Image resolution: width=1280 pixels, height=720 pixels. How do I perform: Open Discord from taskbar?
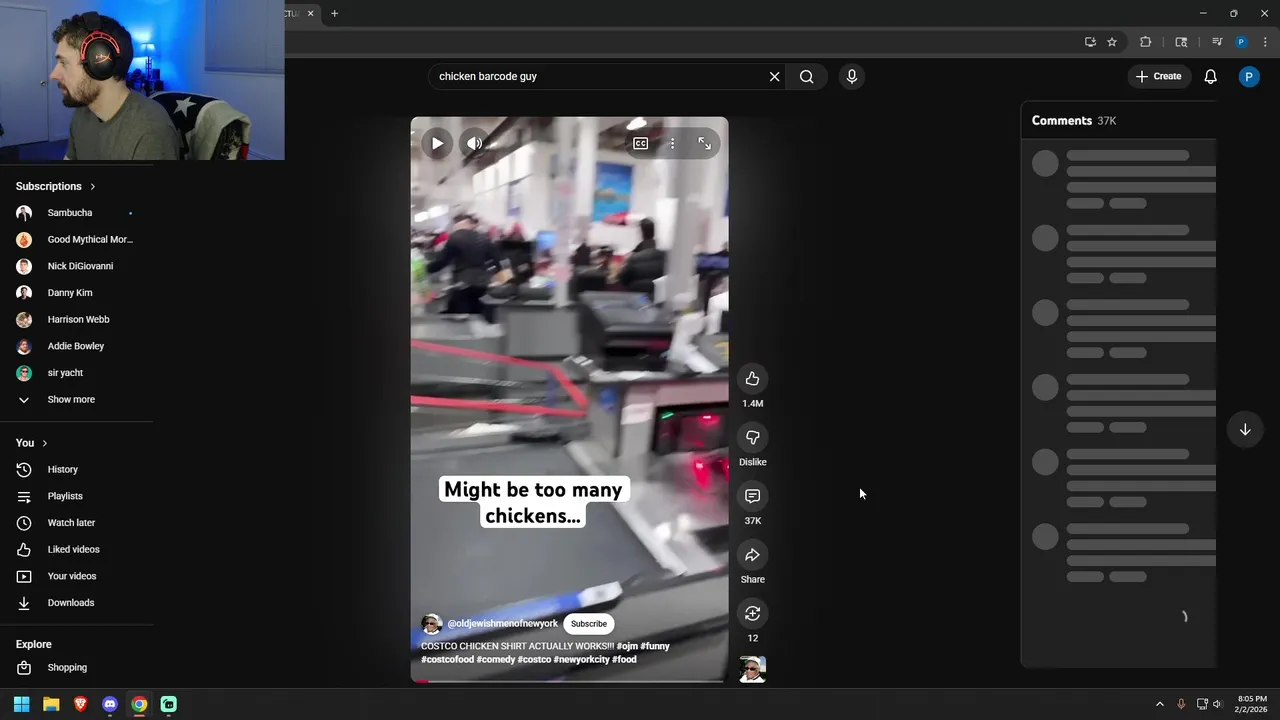(x=110, y=704)
